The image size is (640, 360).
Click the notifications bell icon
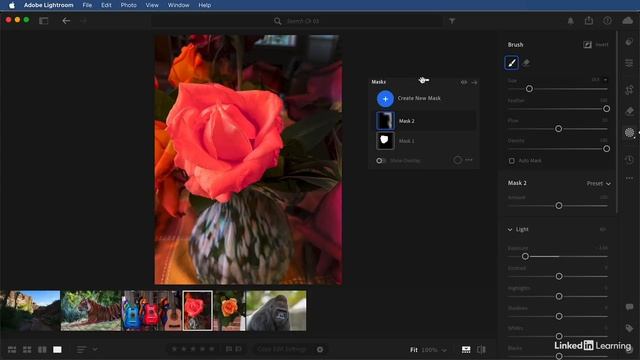pyautogui.click(x=570, y=21)
